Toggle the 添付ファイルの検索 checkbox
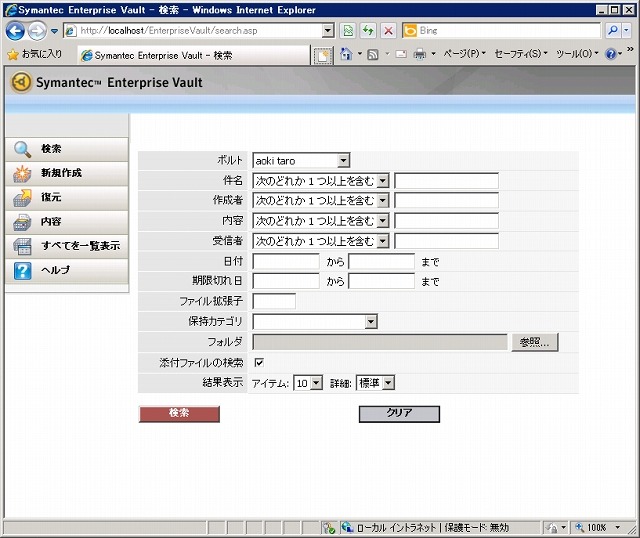The height and width of the screenshot is (538, 640). tap(259, 362)
